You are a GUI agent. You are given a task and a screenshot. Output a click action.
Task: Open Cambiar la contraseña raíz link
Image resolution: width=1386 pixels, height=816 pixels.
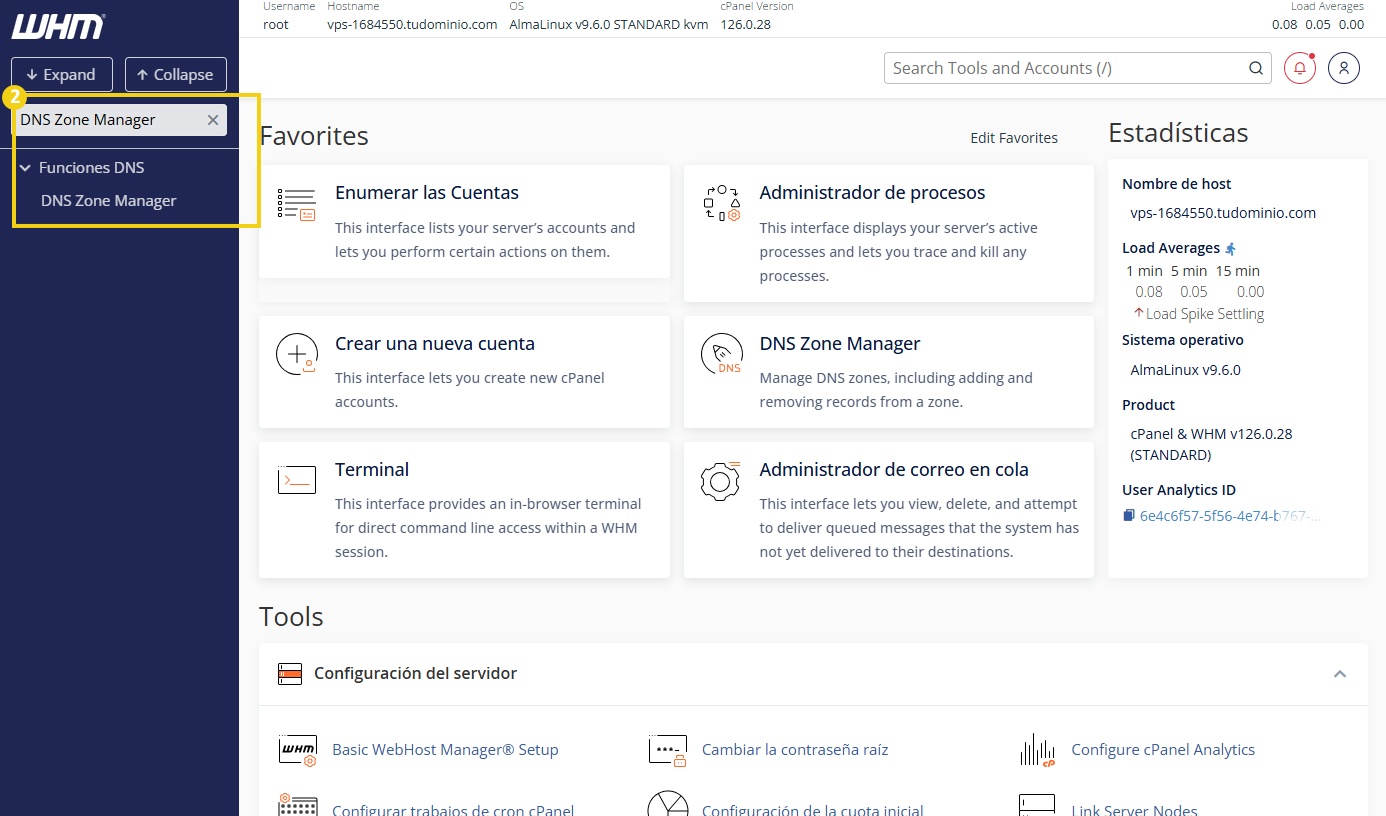click(795, 750)
